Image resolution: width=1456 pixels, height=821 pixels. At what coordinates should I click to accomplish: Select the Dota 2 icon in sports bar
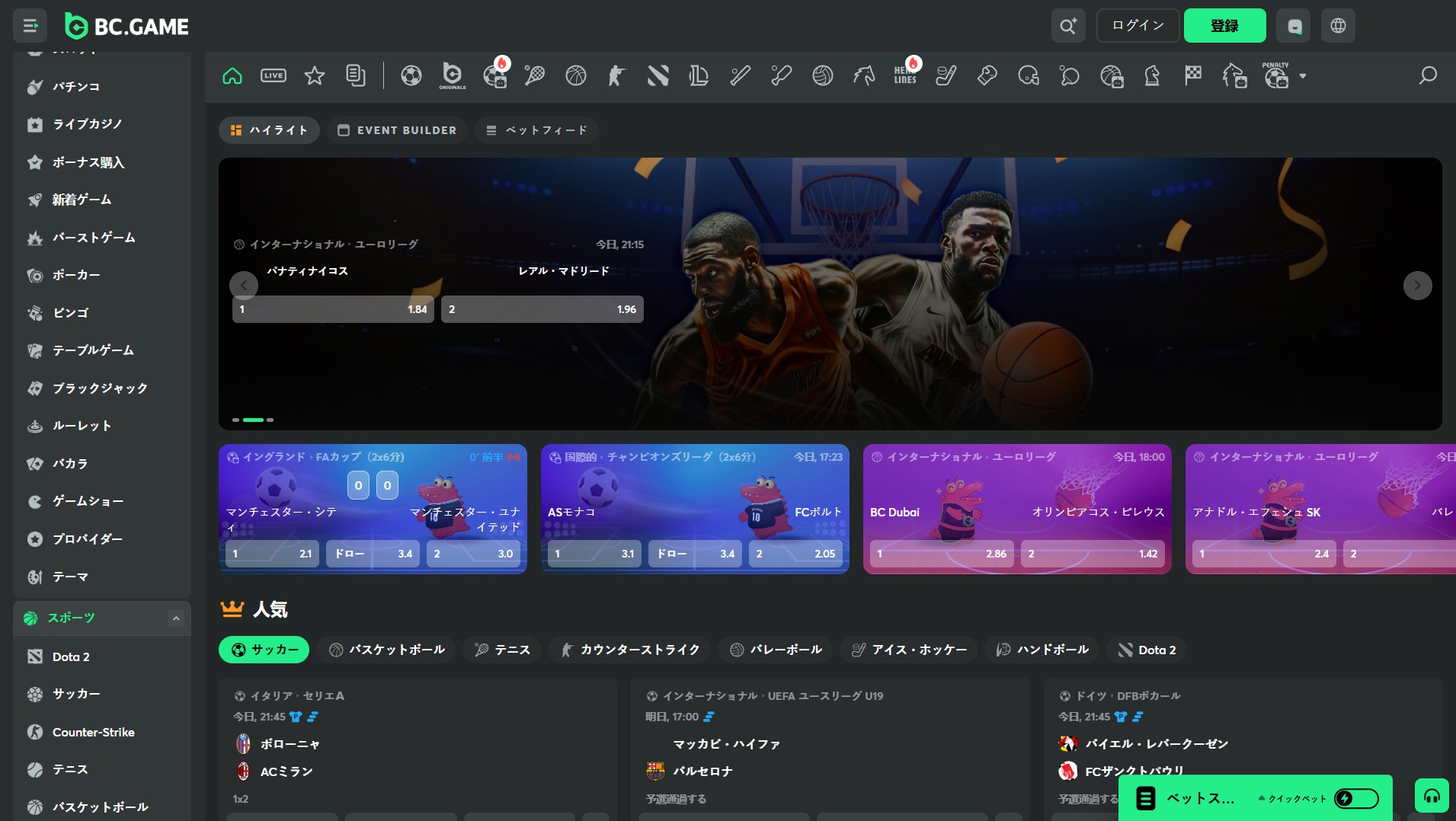tap(658, 75)
